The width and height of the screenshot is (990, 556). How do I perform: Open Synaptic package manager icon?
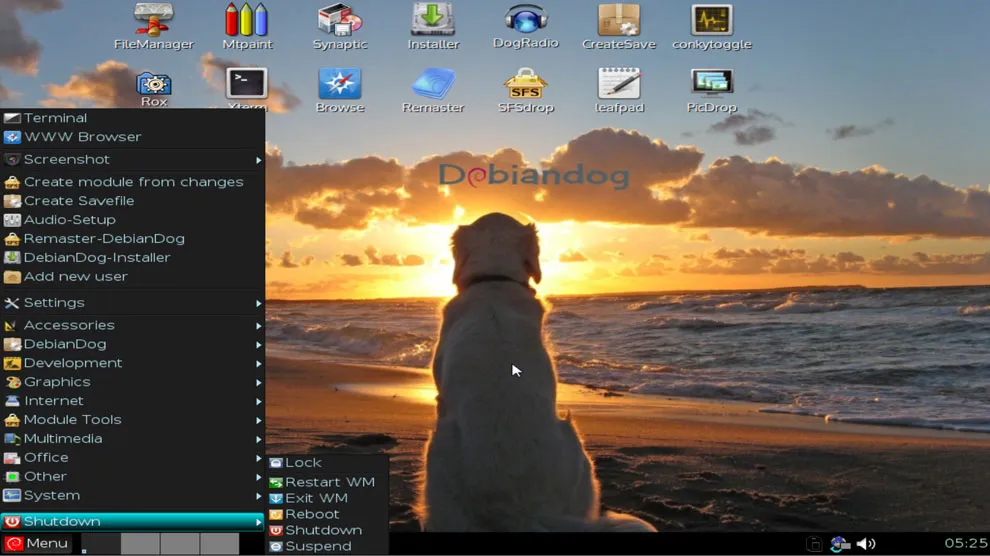click(x=340, y=21)
